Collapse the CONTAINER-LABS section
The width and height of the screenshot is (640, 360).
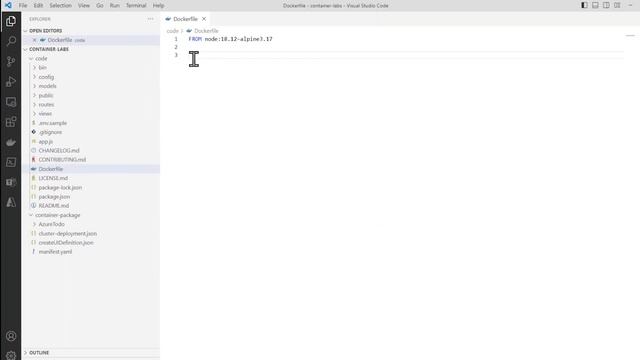coord(26,49)
